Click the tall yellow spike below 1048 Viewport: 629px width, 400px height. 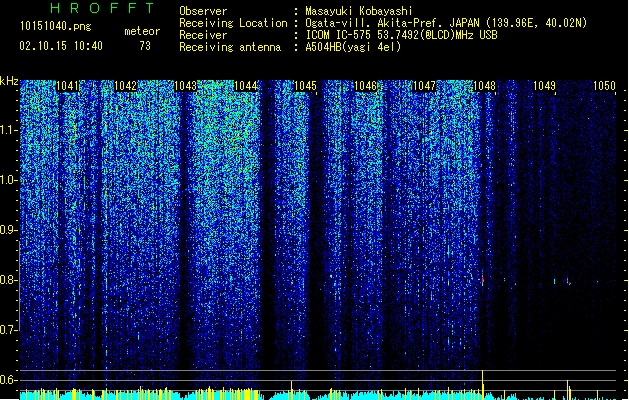tap(483, 385)
